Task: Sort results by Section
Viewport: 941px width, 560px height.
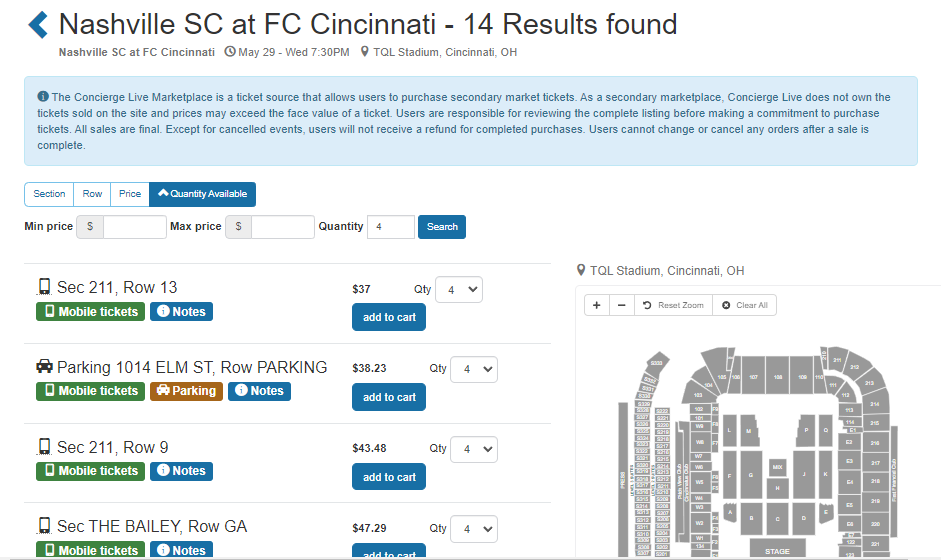Action: [x=49, y=194]
